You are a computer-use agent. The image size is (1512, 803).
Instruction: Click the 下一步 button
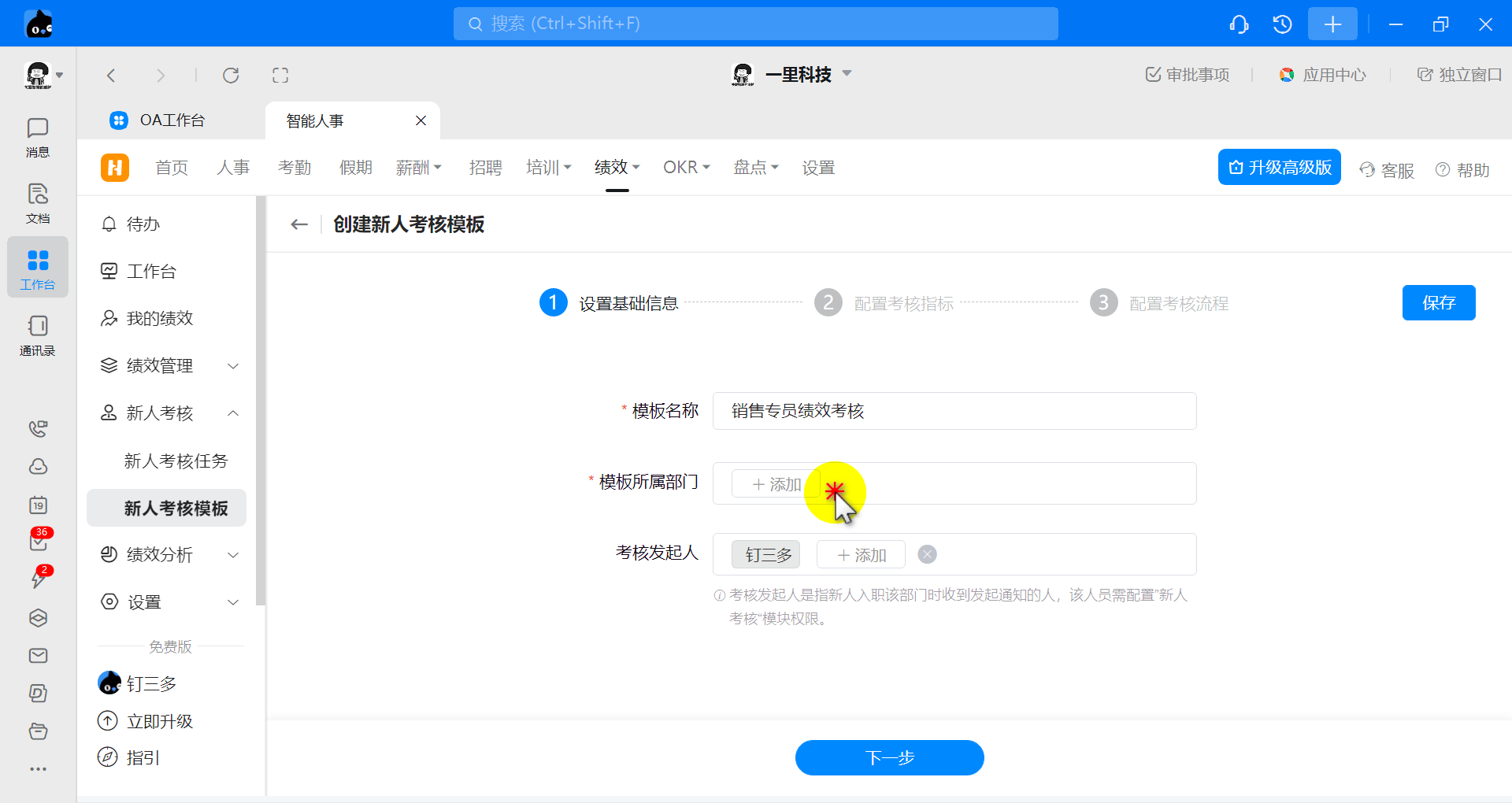point(889,757)
